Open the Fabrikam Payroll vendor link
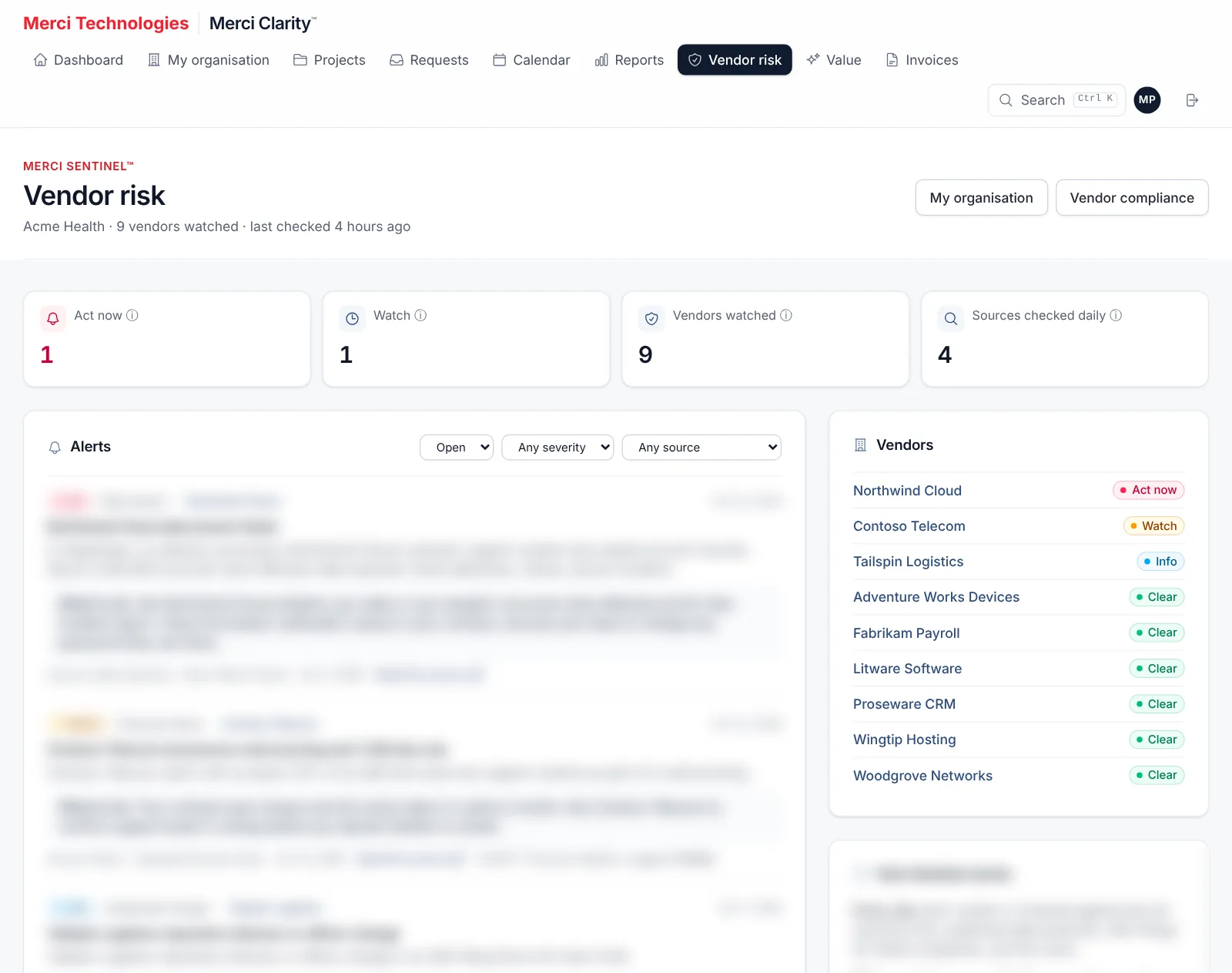This screenshot has width=1232, height=973. [x=906, y=633]
